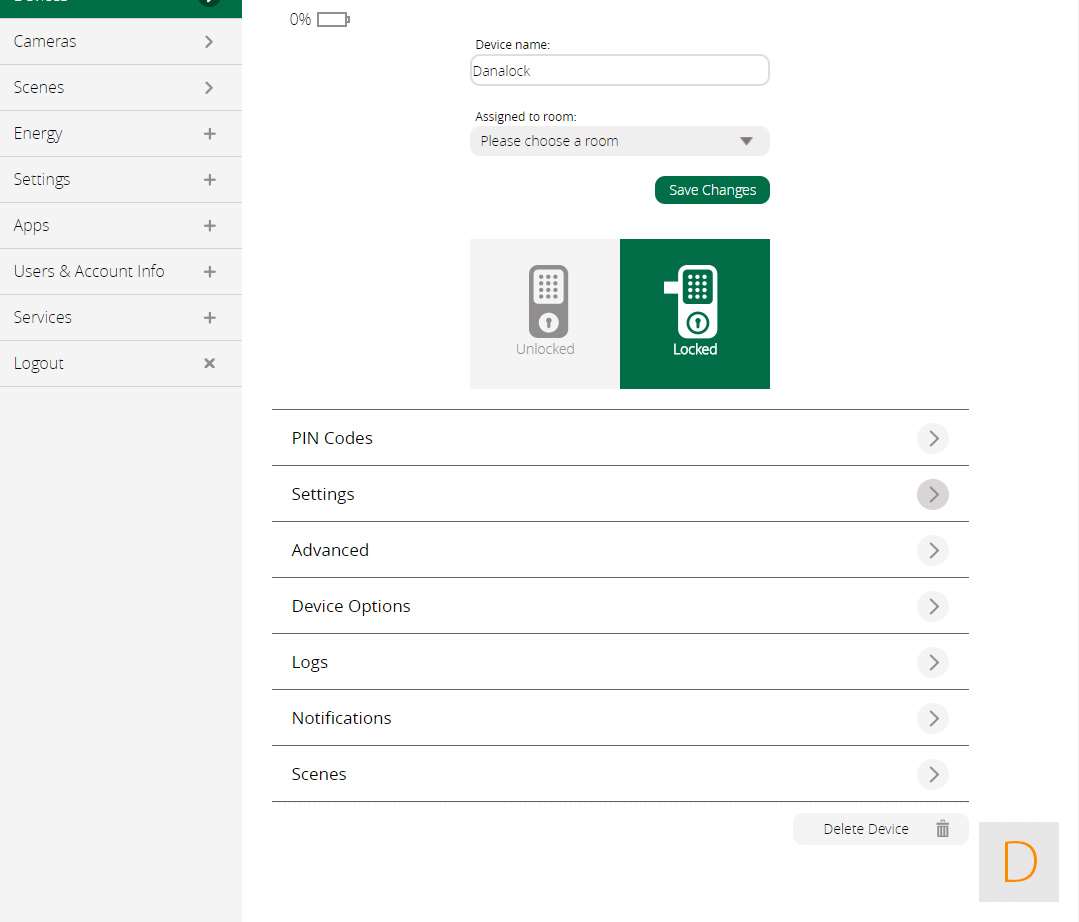Open the Device Options row
The image size is (1079, 922).
pyautogui.click(x=620, y=606)
